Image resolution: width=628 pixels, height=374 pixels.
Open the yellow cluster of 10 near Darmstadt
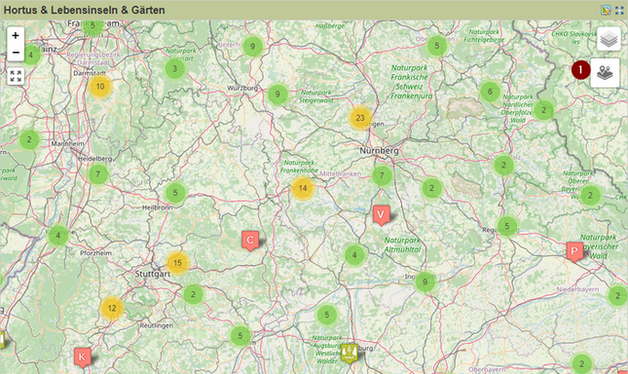point(100,86)
